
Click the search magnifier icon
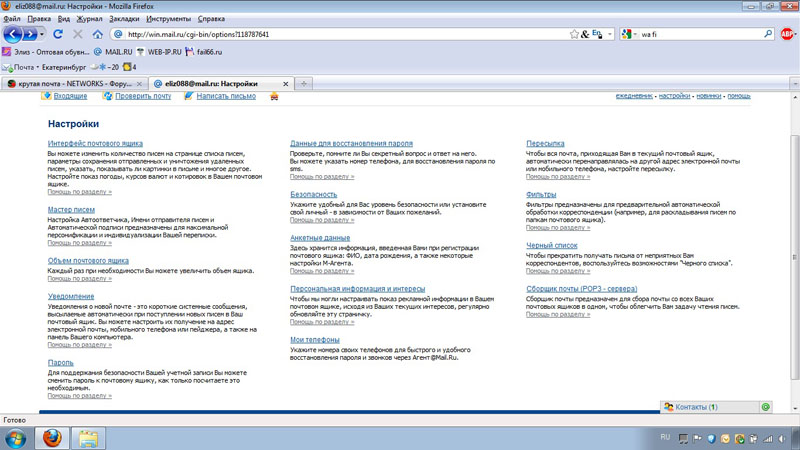[x=768, y=34]
